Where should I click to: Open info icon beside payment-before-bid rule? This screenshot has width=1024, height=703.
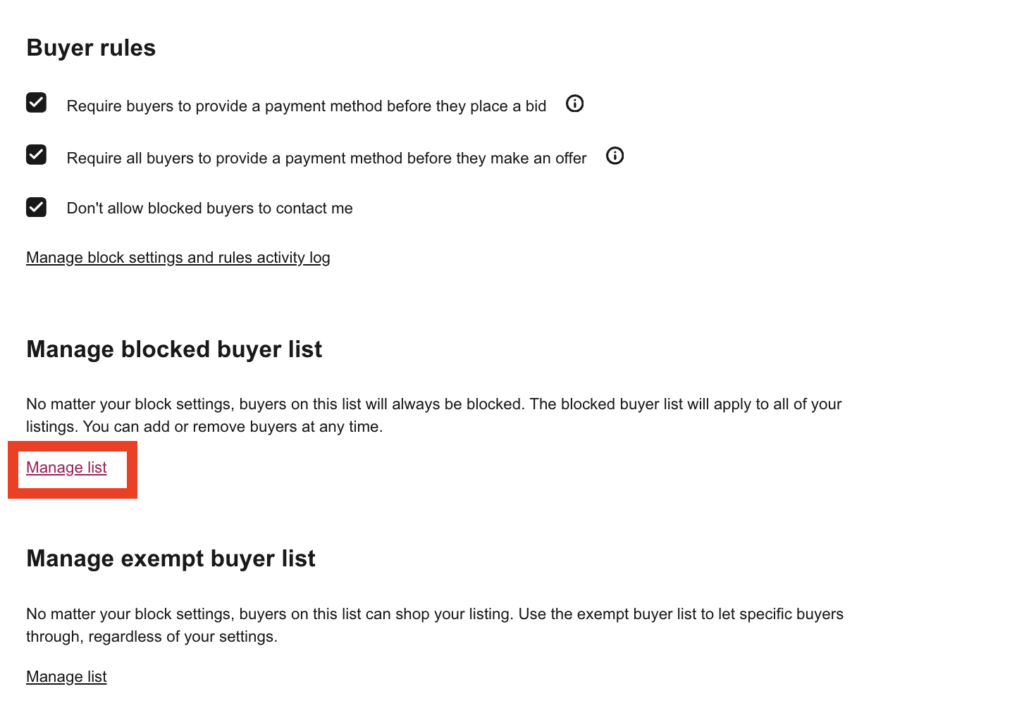[x=575, y=104]
